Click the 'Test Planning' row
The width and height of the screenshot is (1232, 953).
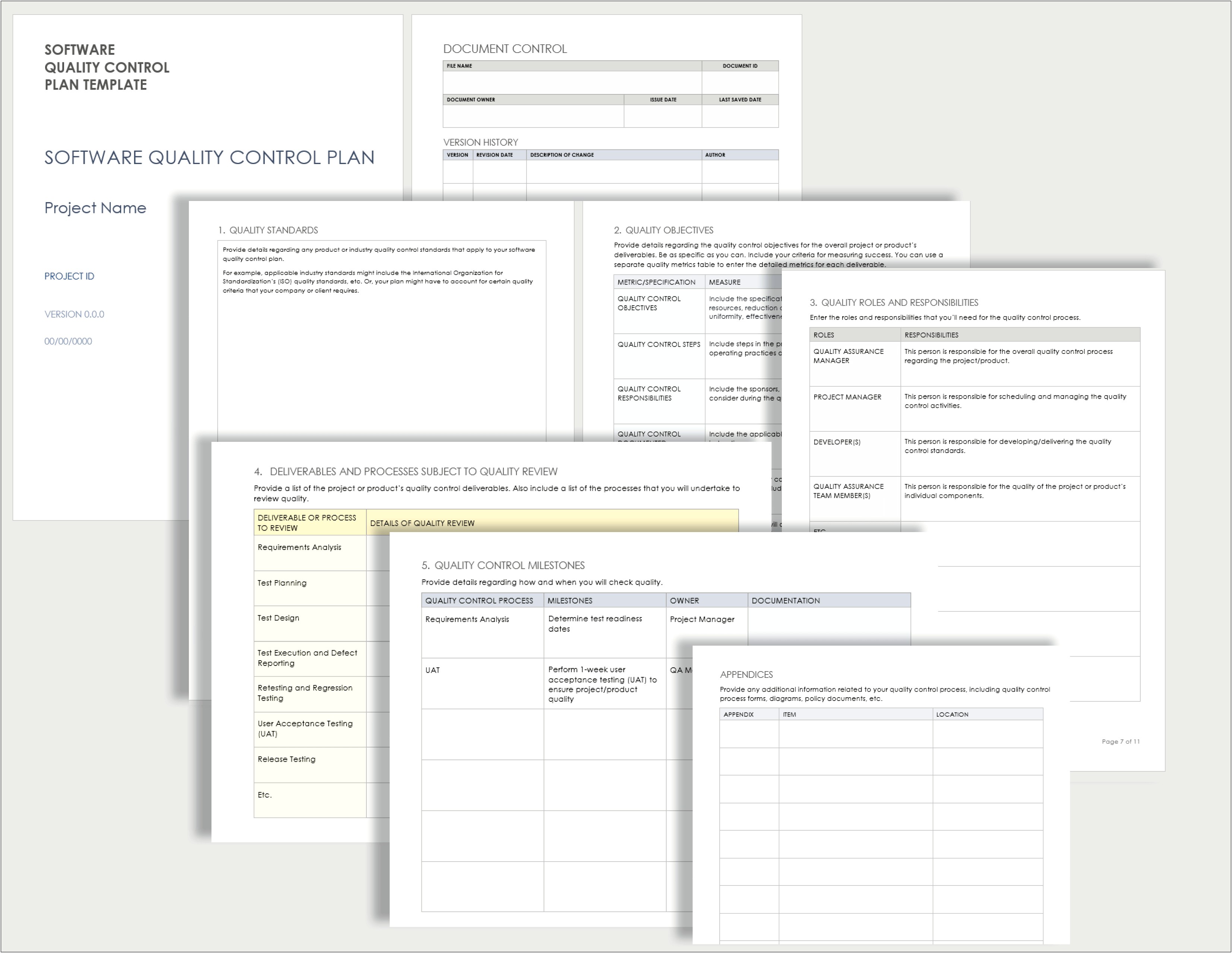pos(310,588)
